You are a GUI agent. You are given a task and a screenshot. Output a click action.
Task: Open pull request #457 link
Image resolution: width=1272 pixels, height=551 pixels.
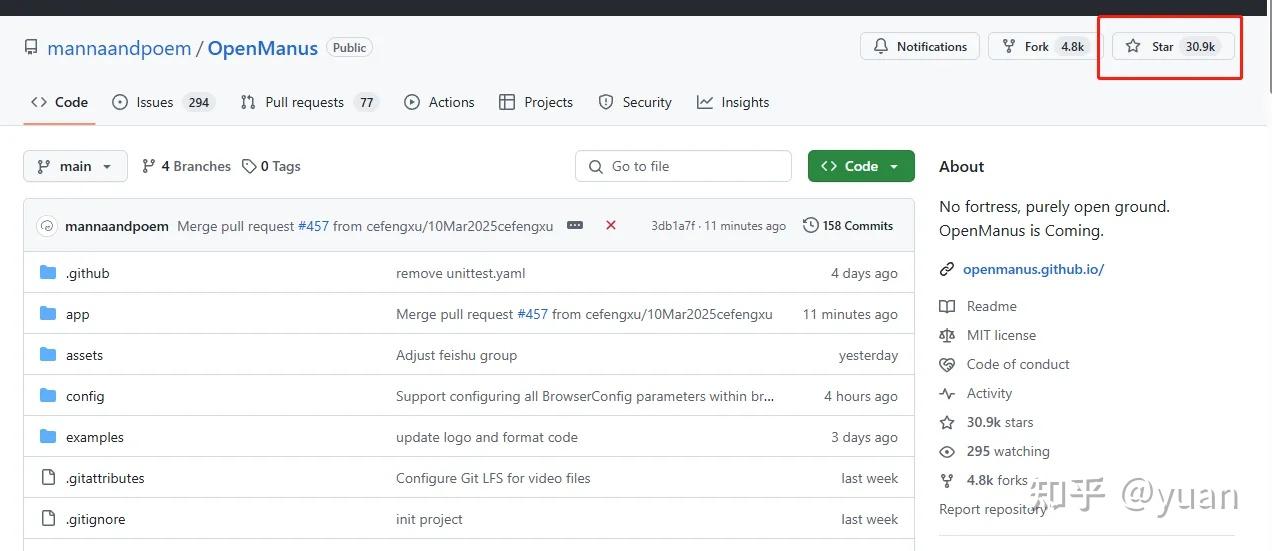pos(312,226)
